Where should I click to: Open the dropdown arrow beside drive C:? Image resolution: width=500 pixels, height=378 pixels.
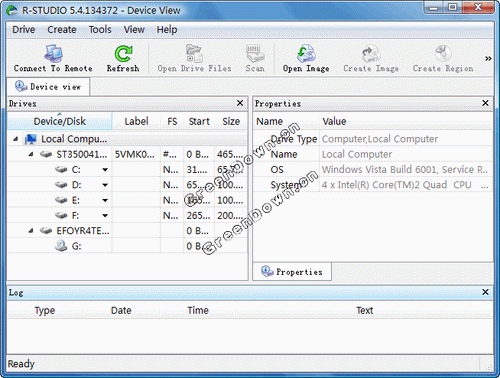click(x=105, y=170)
